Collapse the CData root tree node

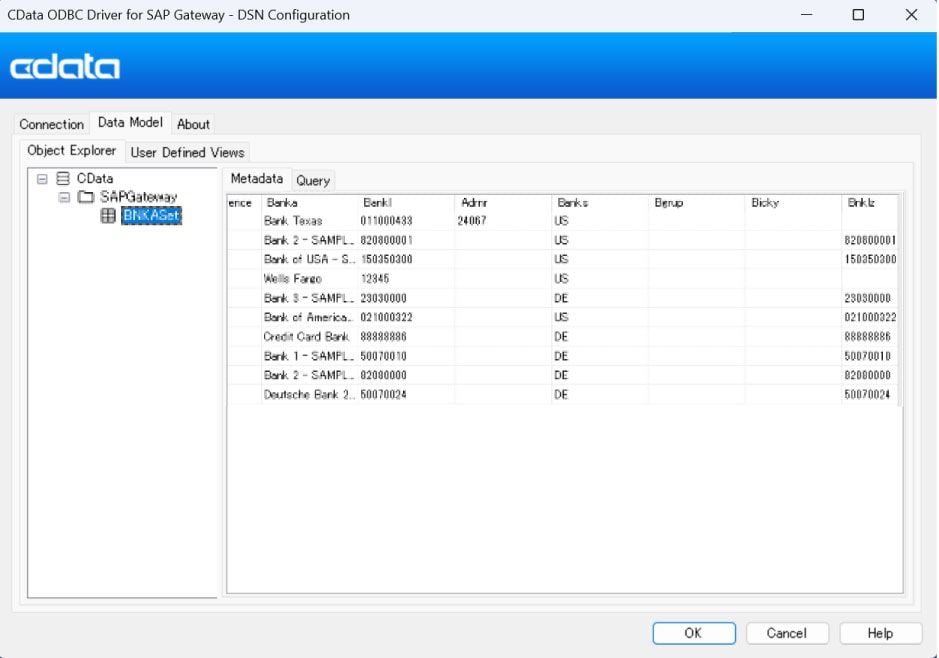[42, 179]
